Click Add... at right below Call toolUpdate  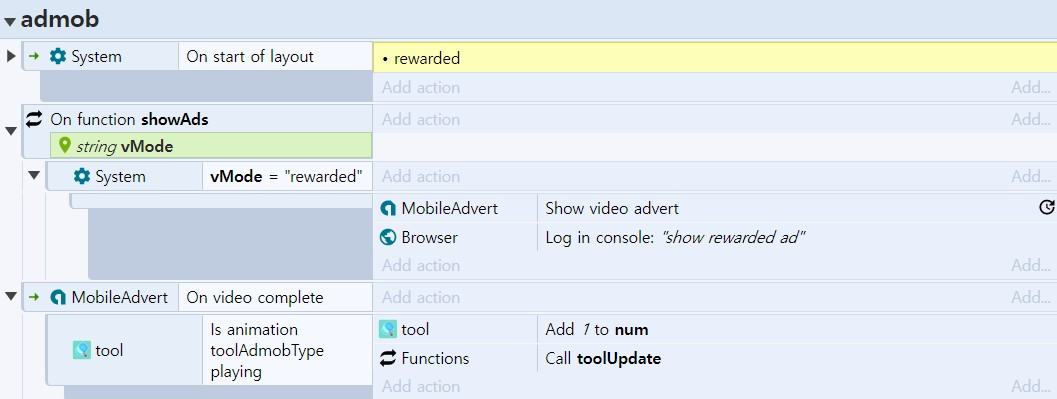click(1031, 386)
